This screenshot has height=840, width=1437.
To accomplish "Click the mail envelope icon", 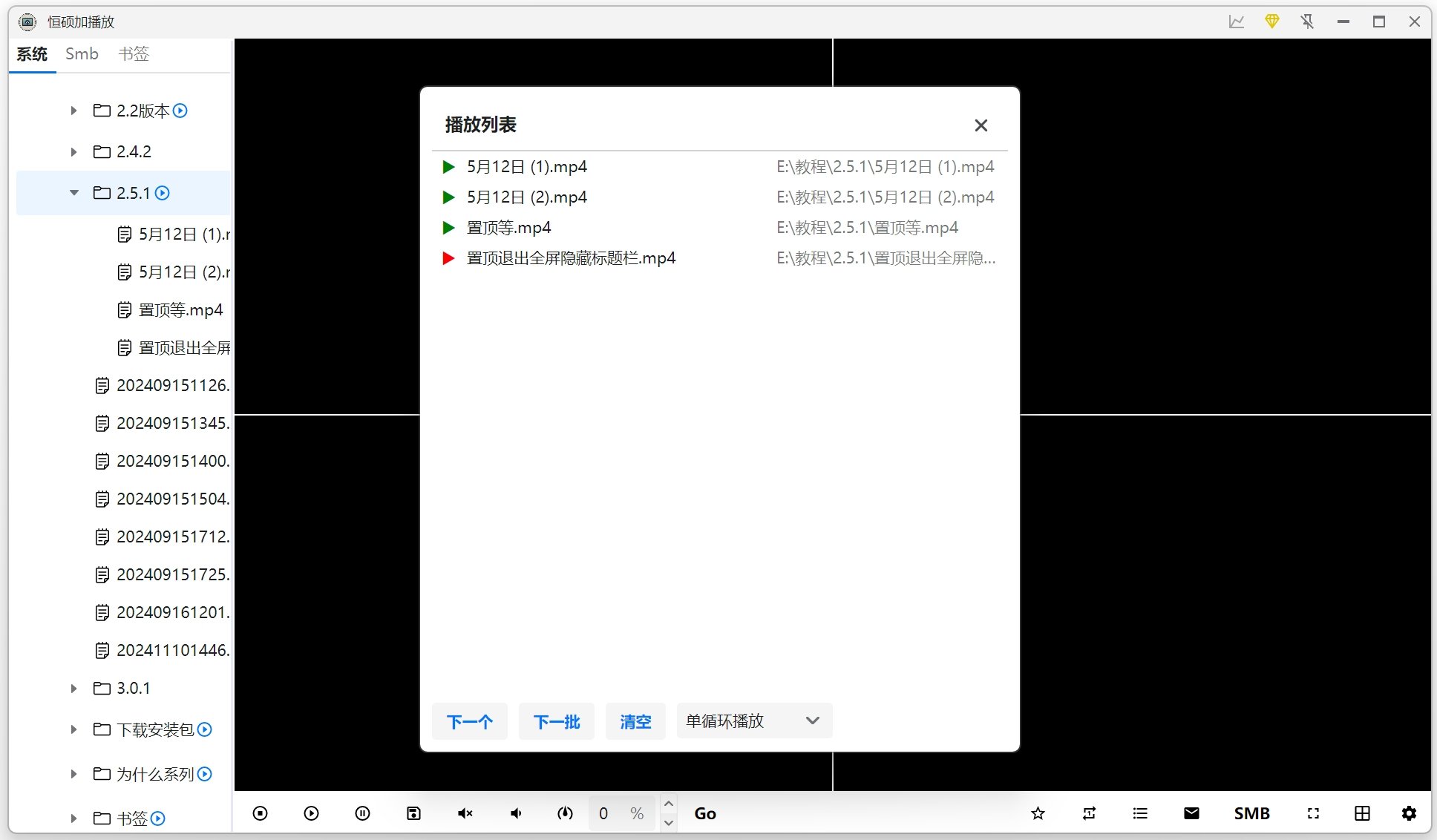I will pos(1191,813).
